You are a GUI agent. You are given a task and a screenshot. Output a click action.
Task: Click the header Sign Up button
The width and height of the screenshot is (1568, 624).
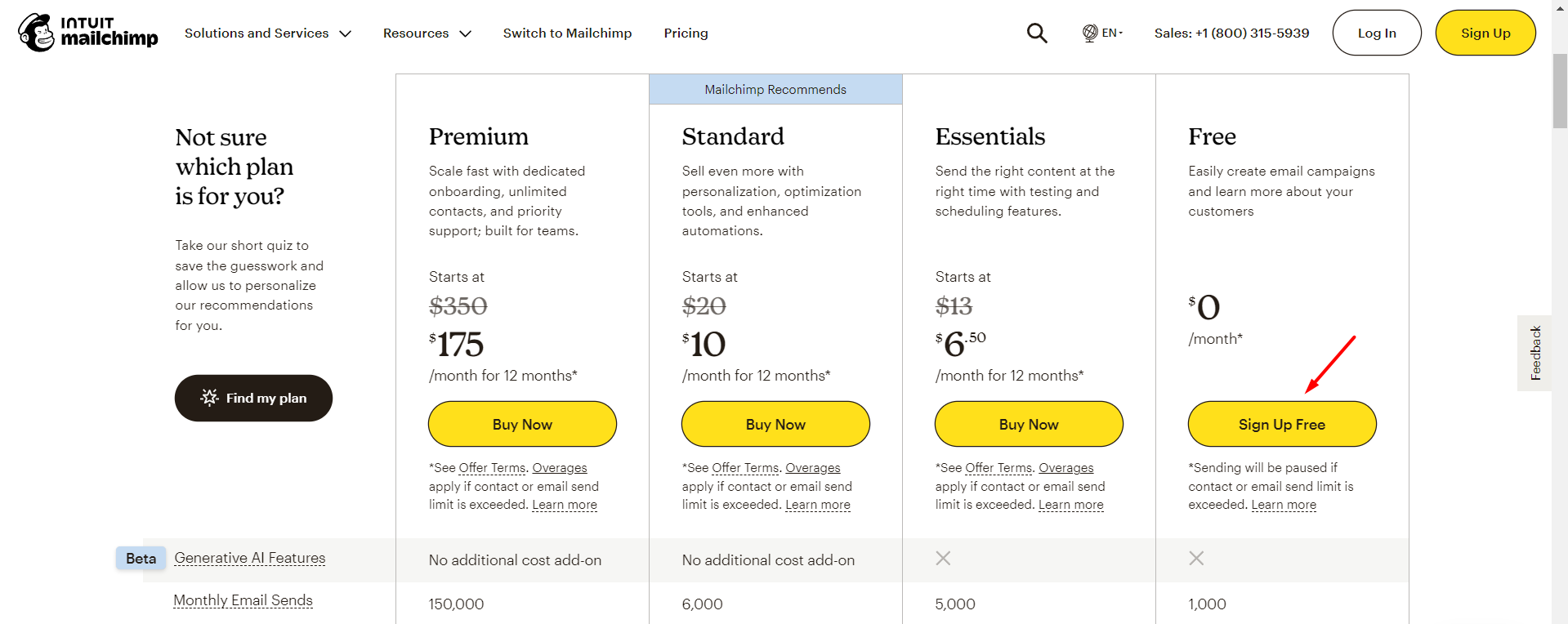click(1485, 33)
